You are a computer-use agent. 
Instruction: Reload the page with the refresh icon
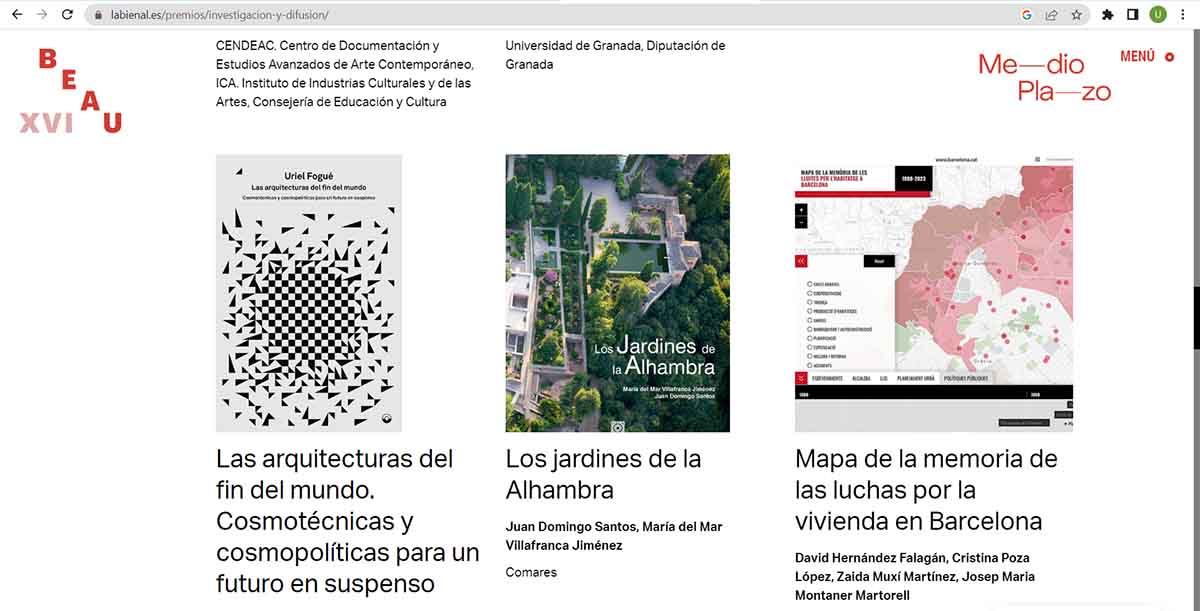click(67, 15)
